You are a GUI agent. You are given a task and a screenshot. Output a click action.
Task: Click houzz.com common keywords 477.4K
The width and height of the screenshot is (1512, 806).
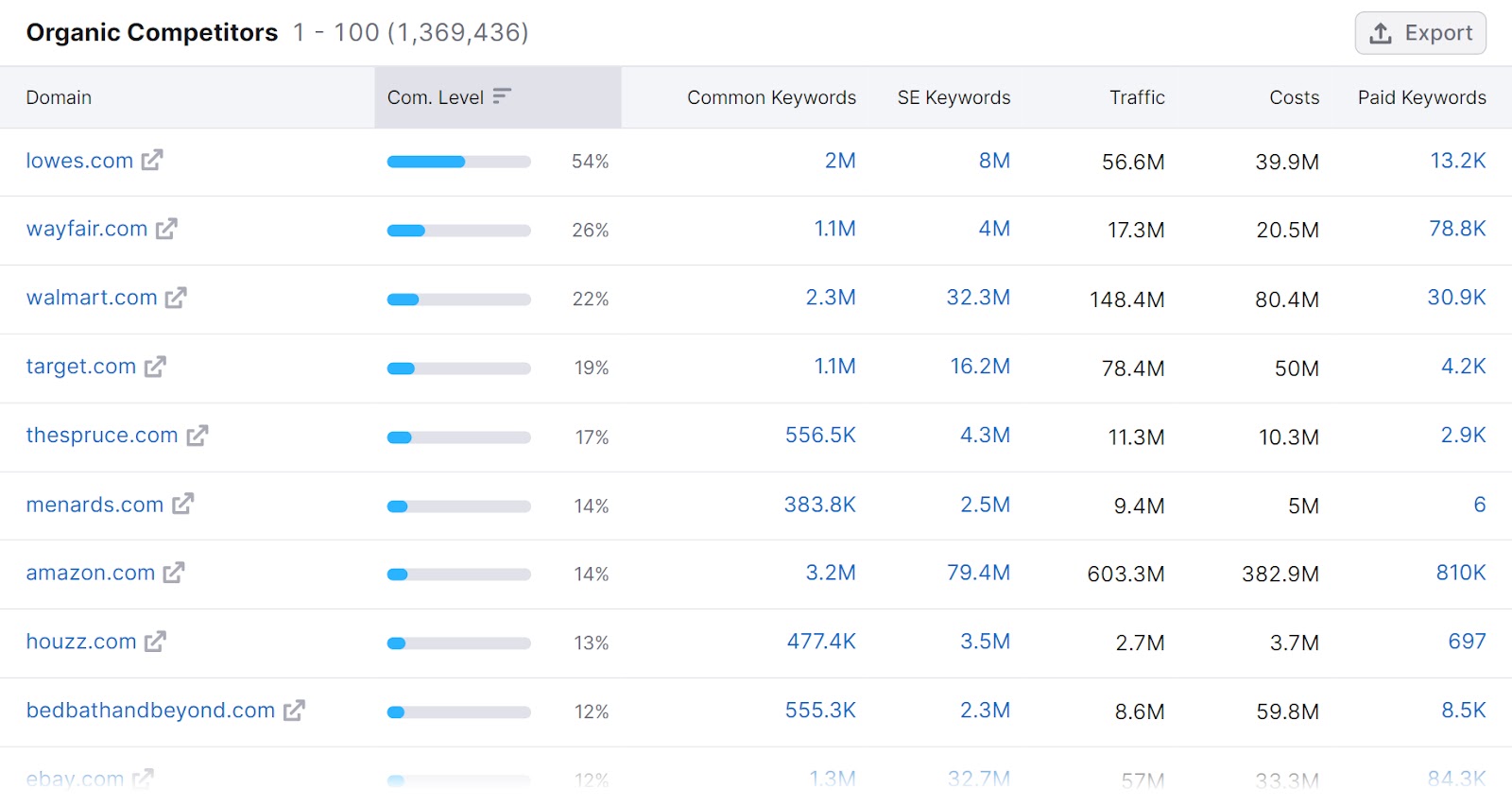[821, 642]
